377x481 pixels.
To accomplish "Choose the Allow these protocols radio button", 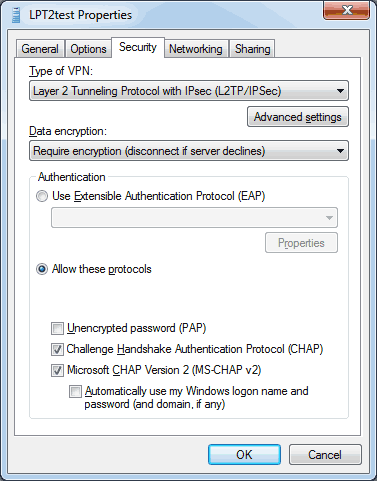I will [42, 269].
